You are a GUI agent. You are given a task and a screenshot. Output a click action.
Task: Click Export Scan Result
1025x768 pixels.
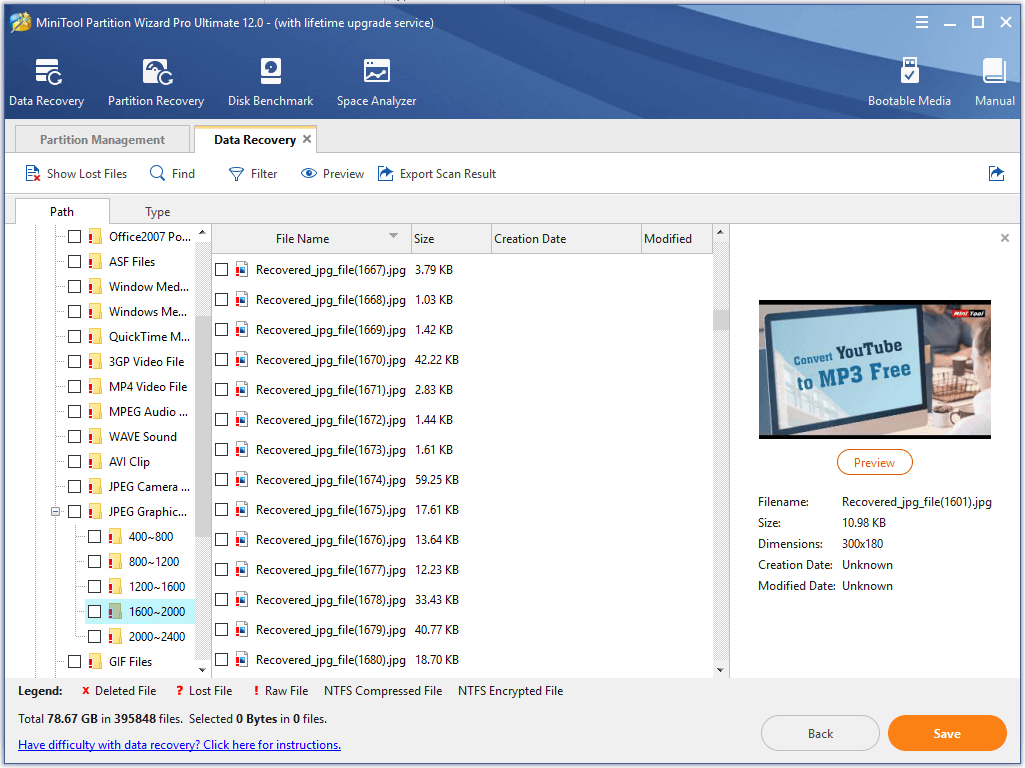point(437,173)
